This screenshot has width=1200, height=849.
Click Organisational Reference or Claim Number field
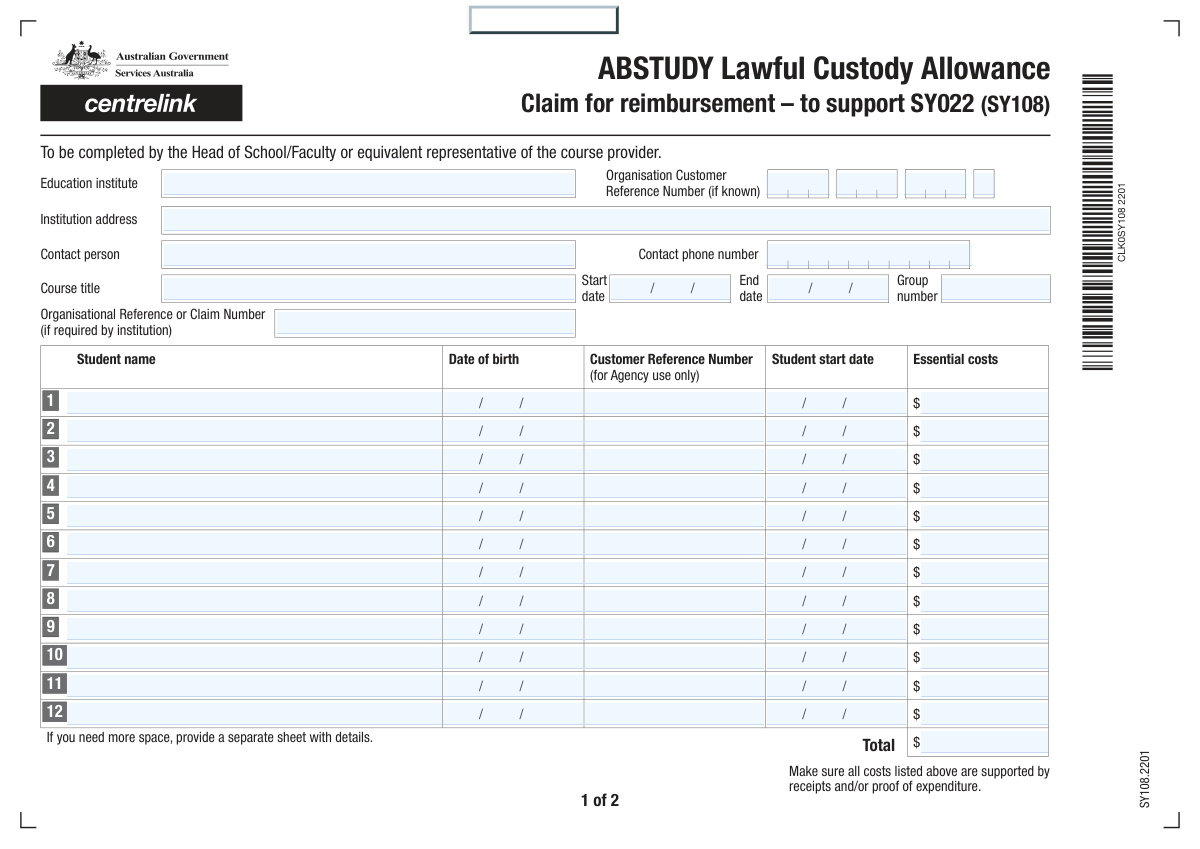[425, 323]
